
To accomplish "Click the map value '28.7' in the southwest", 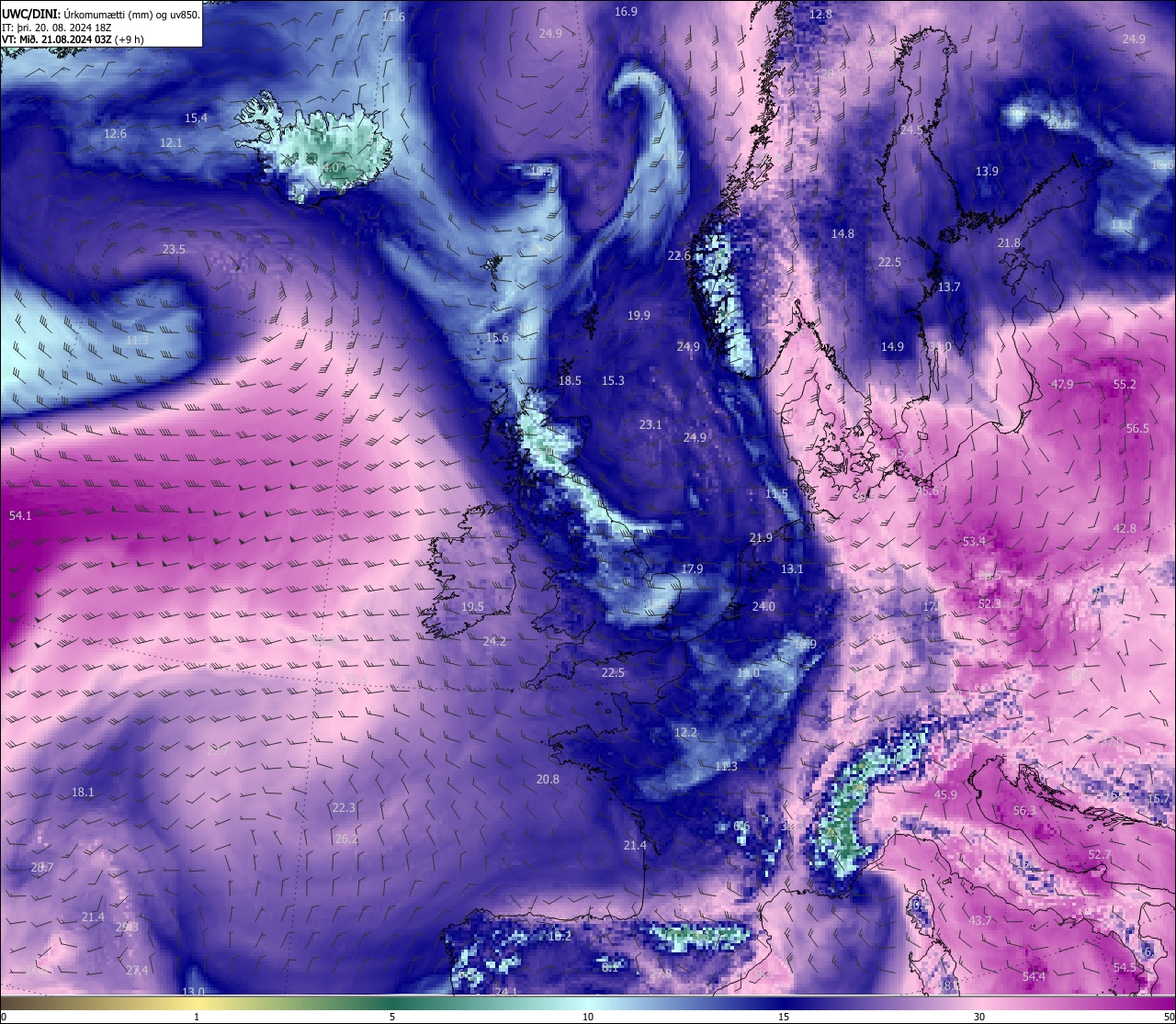I will pyautogui.click(x=42, y=868).
